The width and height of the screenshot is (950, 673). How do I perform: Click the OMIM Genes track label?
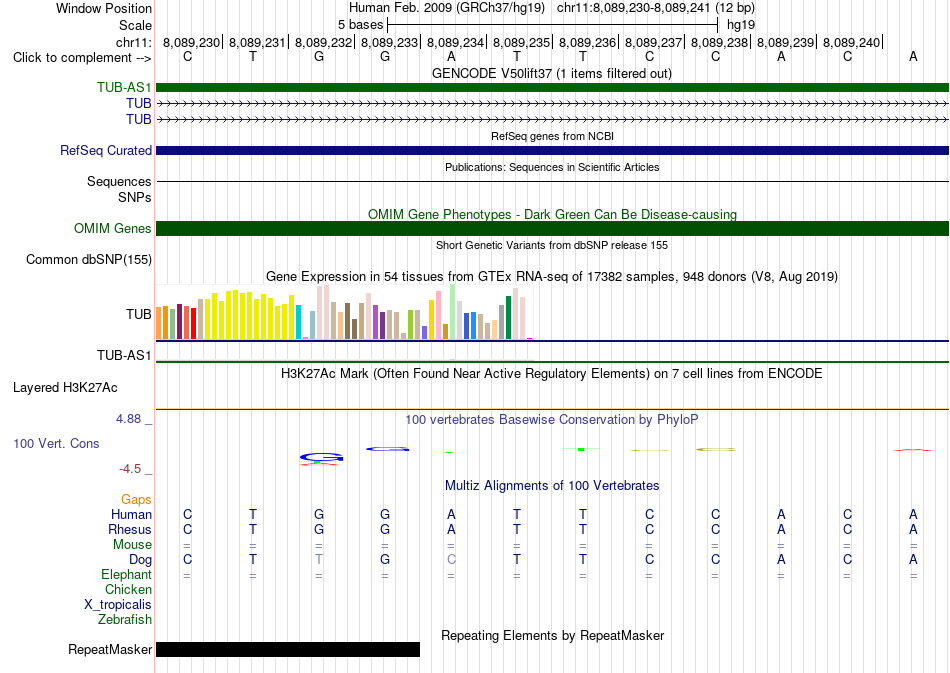tap(112, 228)
